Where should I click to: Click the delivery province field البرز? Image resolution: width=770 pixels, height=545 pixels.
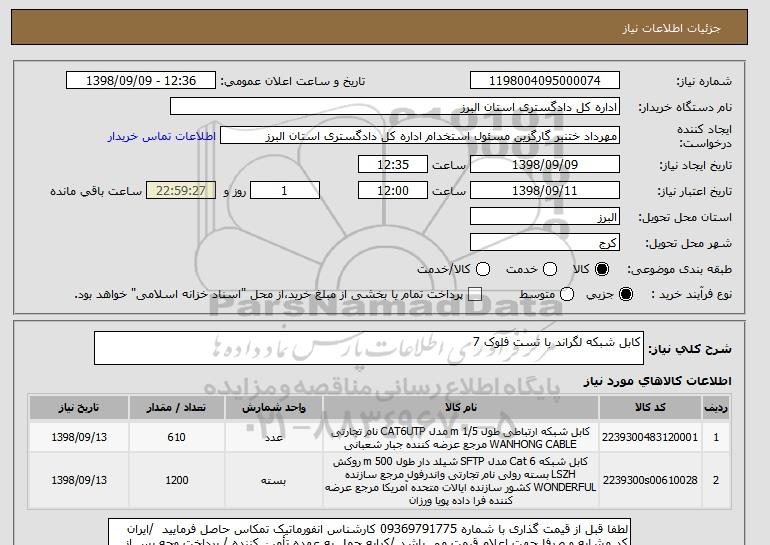[545, 217]
